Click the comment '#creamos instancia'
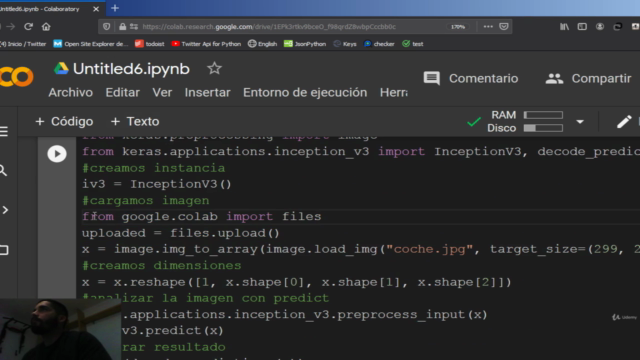This screenshot has width=640, height=360. pyautogui.click(x=153, y=168)
